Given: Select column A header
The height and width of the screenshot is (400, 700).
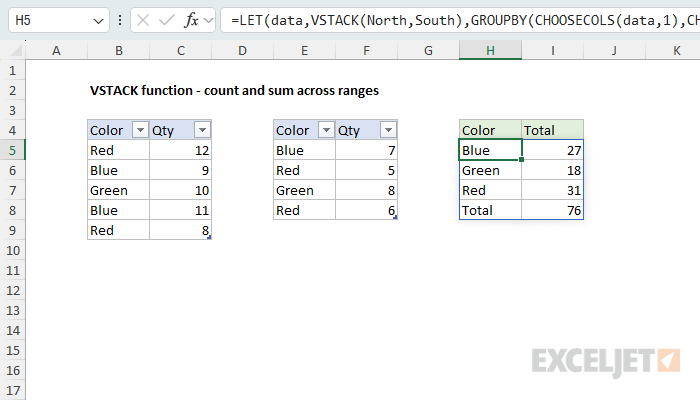Looking at the screenshot, I should 56,50.
